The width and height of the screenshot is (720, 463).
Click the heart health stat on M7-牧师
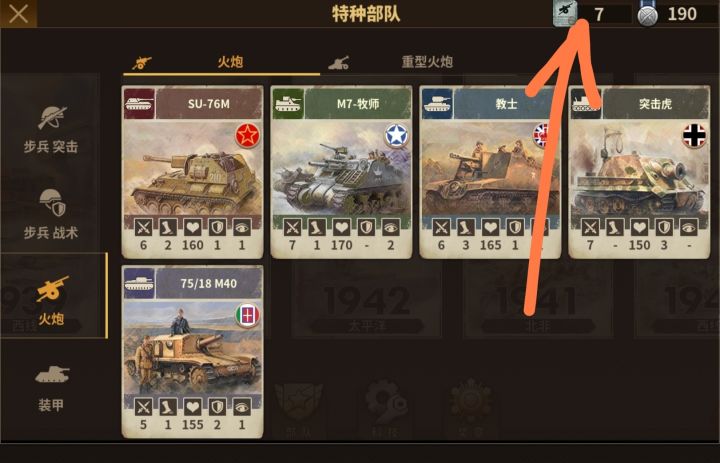pyautogui.click(x=341, y=227)
